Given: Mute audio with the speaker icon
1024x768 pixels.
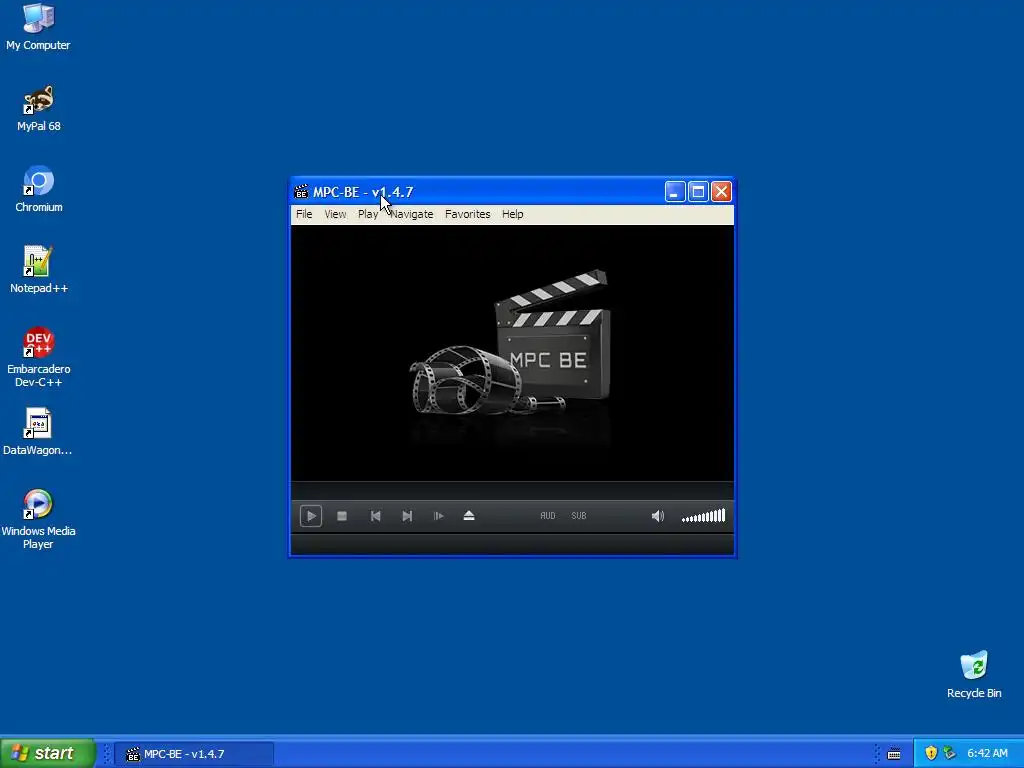Looking at the screenshot, I should [658, 516].
